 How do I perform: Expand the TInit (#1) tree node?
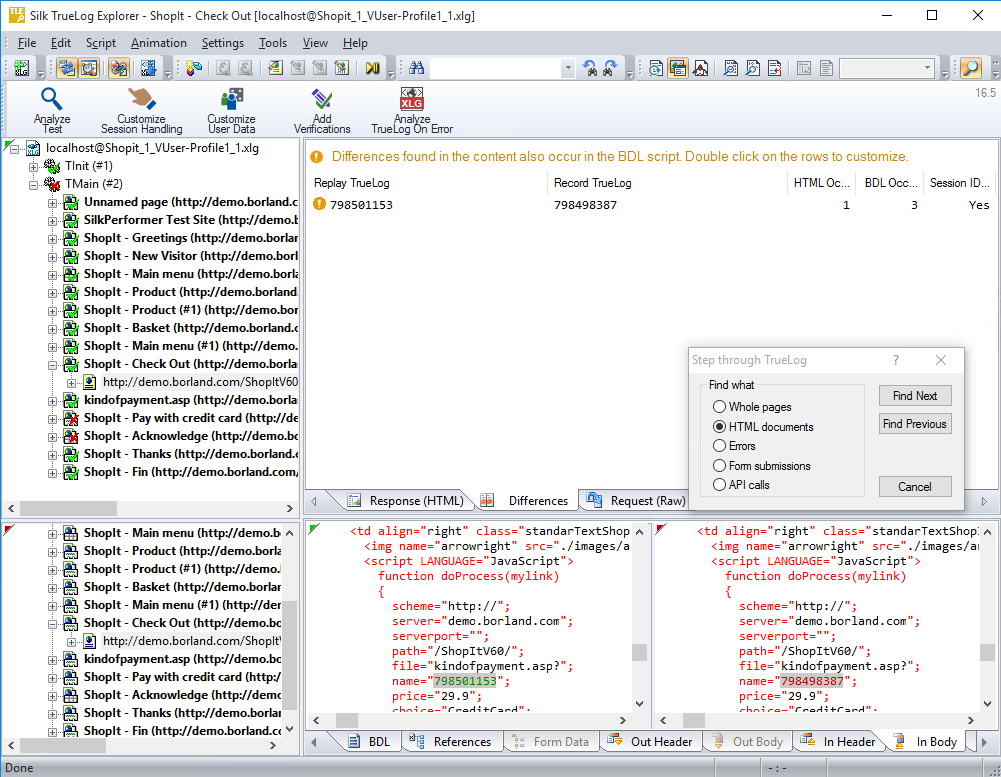[33, 166]
